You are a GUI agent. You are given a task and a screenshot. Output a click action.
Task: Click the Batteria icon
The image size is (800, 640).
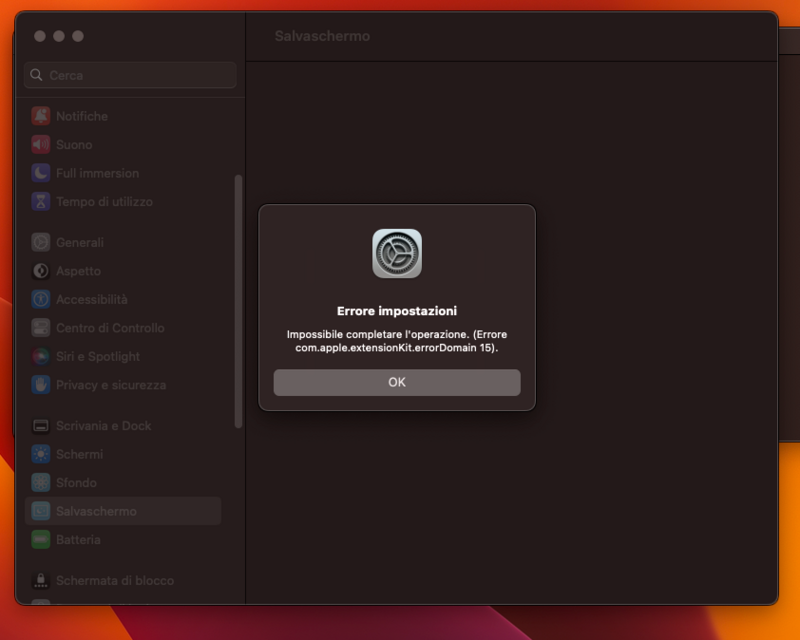[41, 539]
